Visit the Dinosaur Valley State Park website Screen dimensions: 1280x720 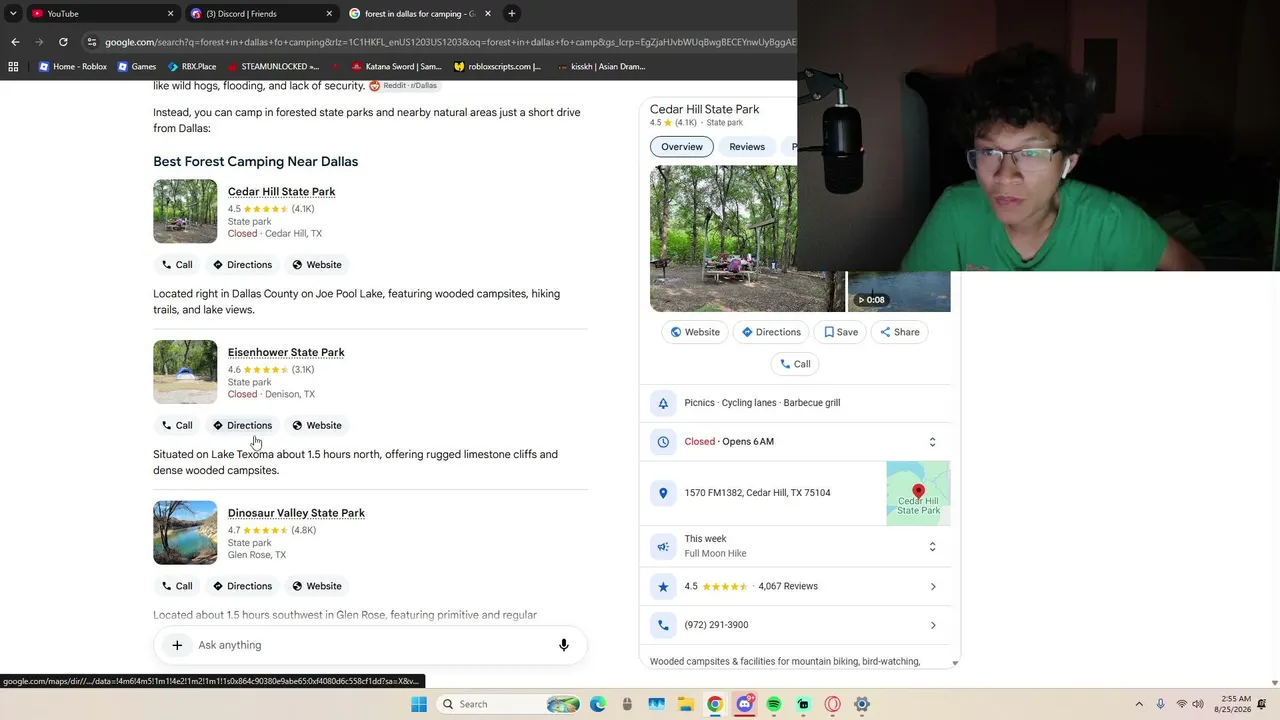(x=317, y=586)
